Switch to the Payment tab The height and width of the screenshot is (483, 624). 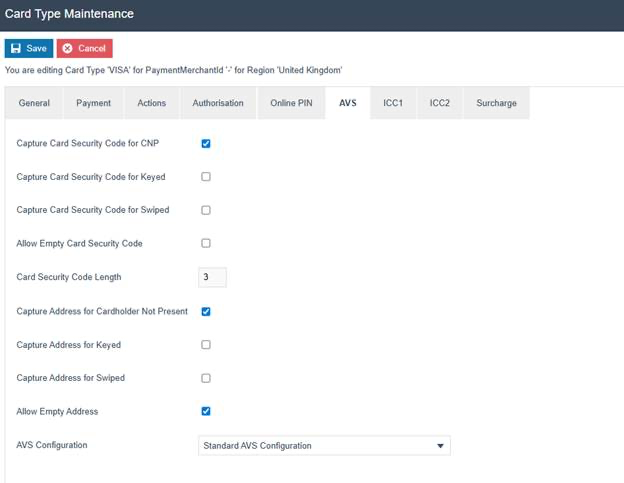pyautogui.click(x=94, y=103)
